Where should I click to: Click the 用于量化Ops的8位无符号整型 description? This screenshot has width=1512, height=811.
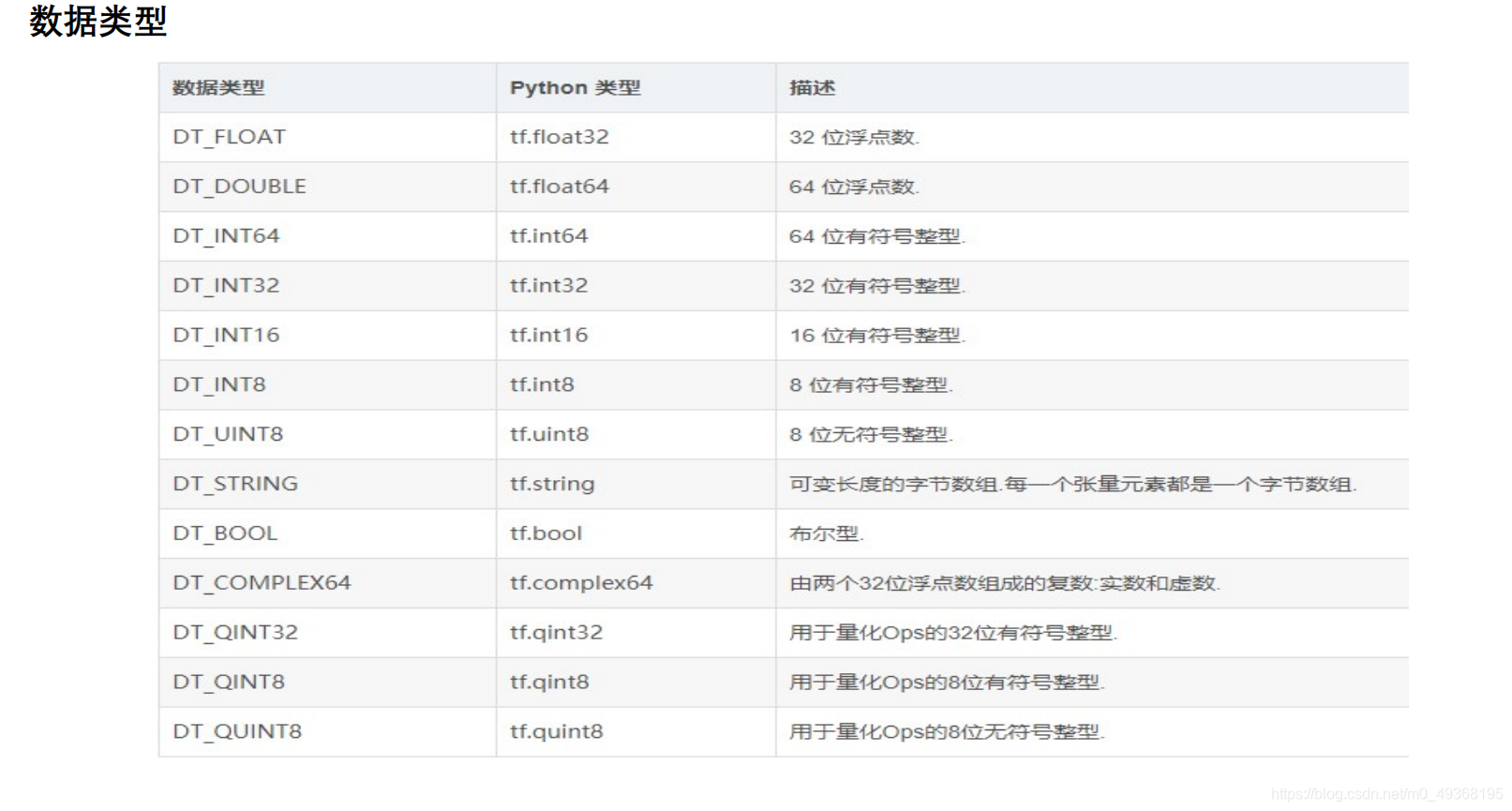point(947,732)
